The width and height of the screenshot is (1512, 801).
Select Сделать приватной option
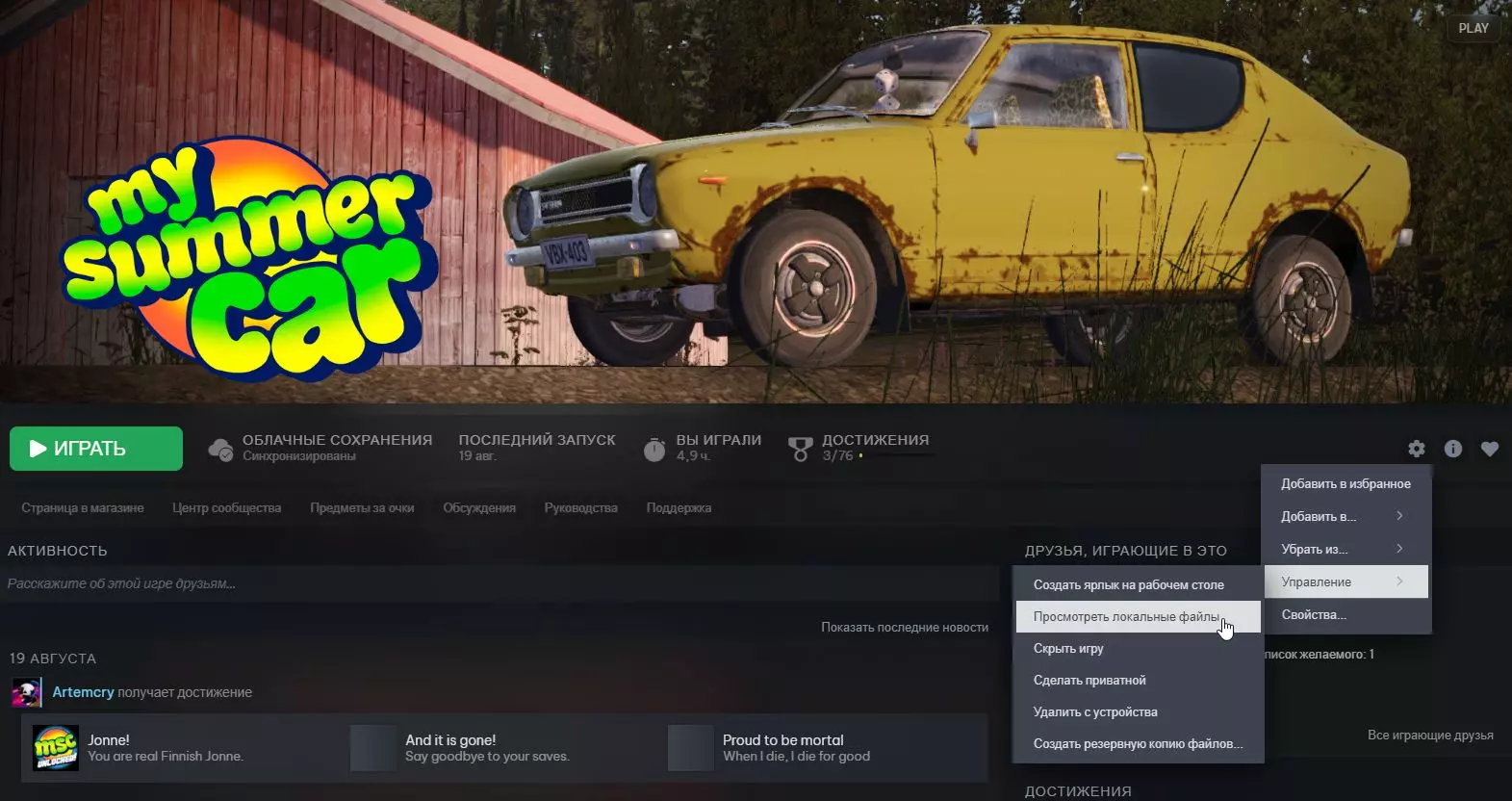[1138, 681]
